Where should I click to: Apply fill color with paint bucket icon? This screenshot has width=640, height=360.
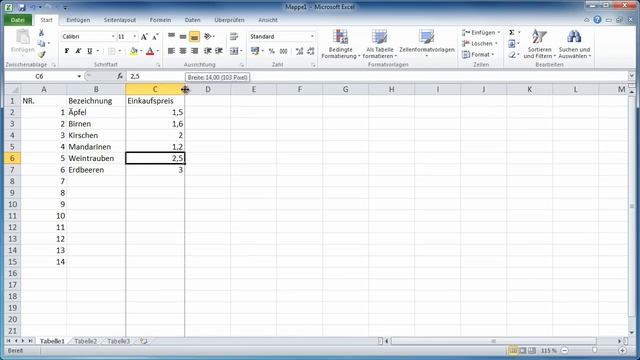[x=133, y=51]
